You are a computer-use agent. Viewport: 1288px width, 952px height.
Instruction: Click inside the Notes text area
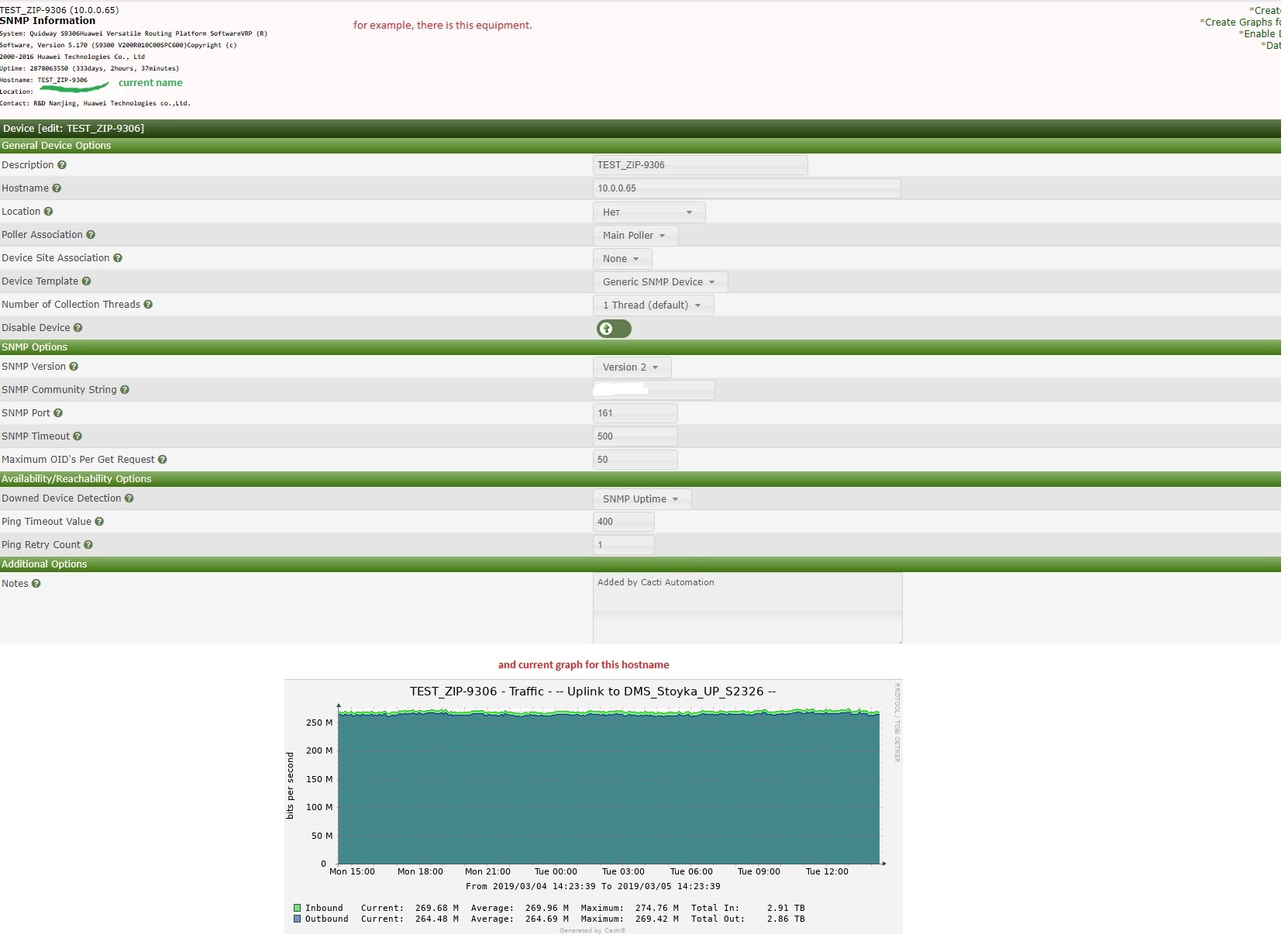pos(746,609)
